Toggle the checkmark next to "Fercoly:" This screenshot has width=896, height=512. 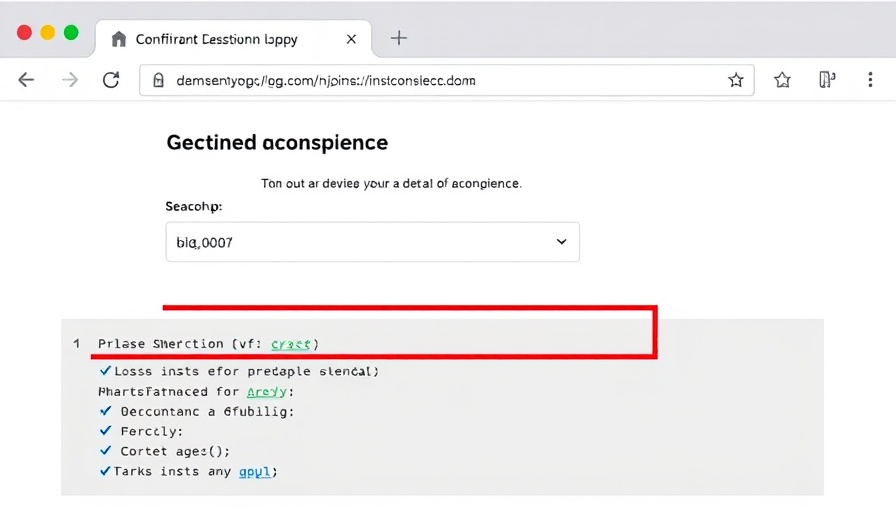105,431
